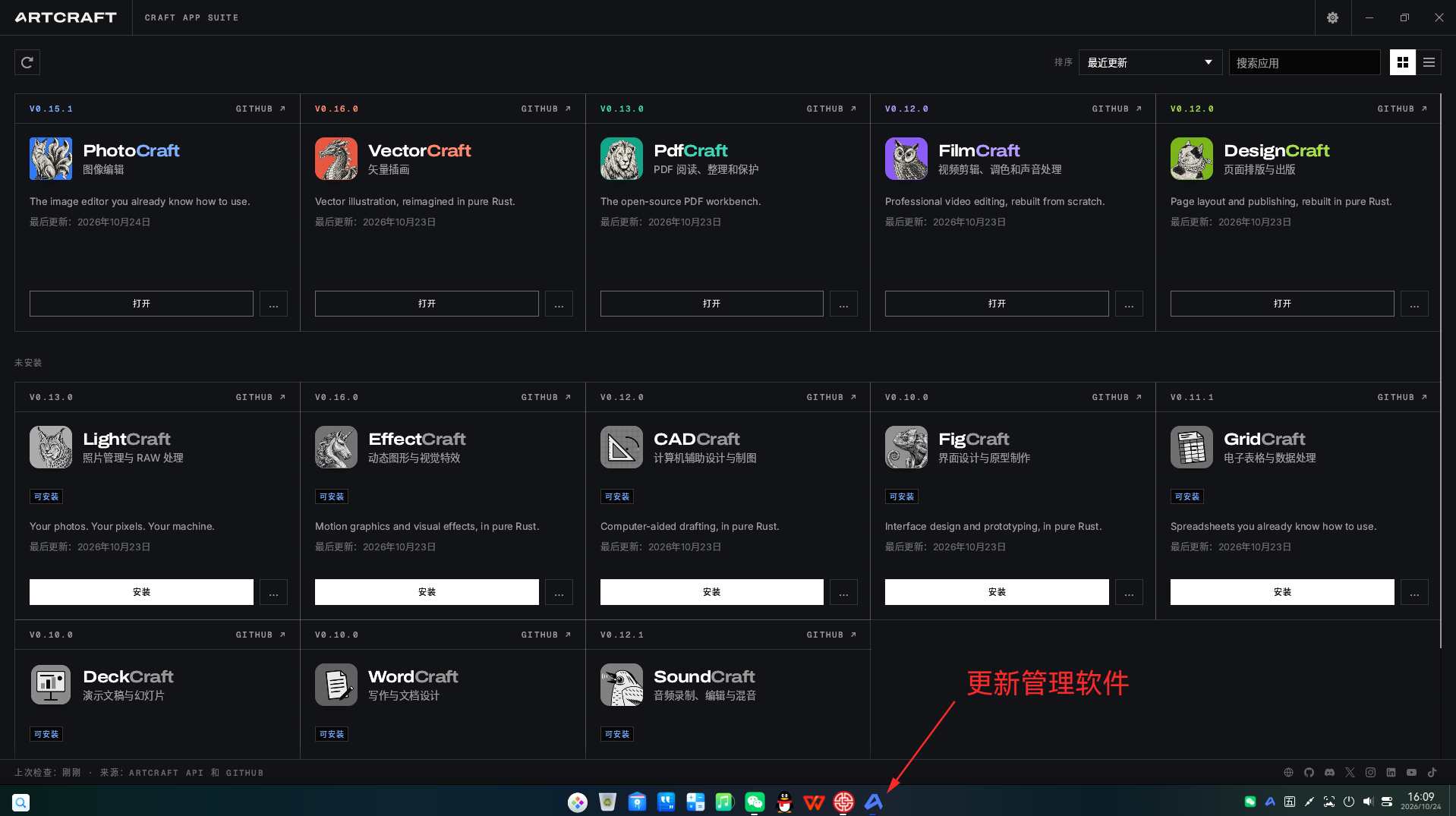1456x816 pixels.
Task: Open CADCraft's ellipsis options menu
Action: [x=843, y=592]
